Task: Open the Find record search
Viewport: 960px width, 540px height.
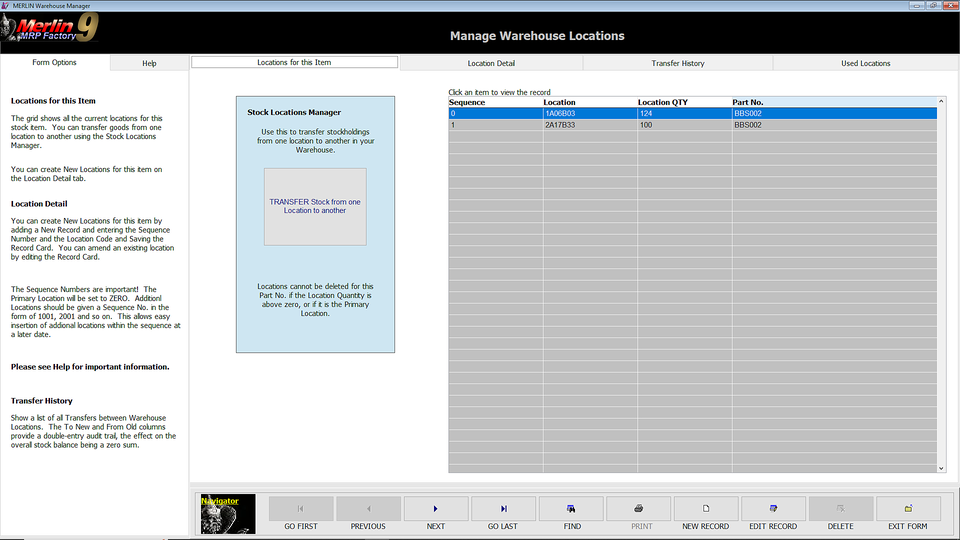Action: click(571, 509)
